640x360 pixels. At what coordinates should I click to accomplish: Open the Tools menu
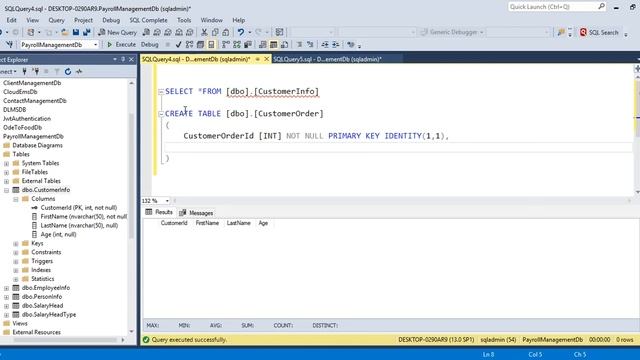point(184,20)
